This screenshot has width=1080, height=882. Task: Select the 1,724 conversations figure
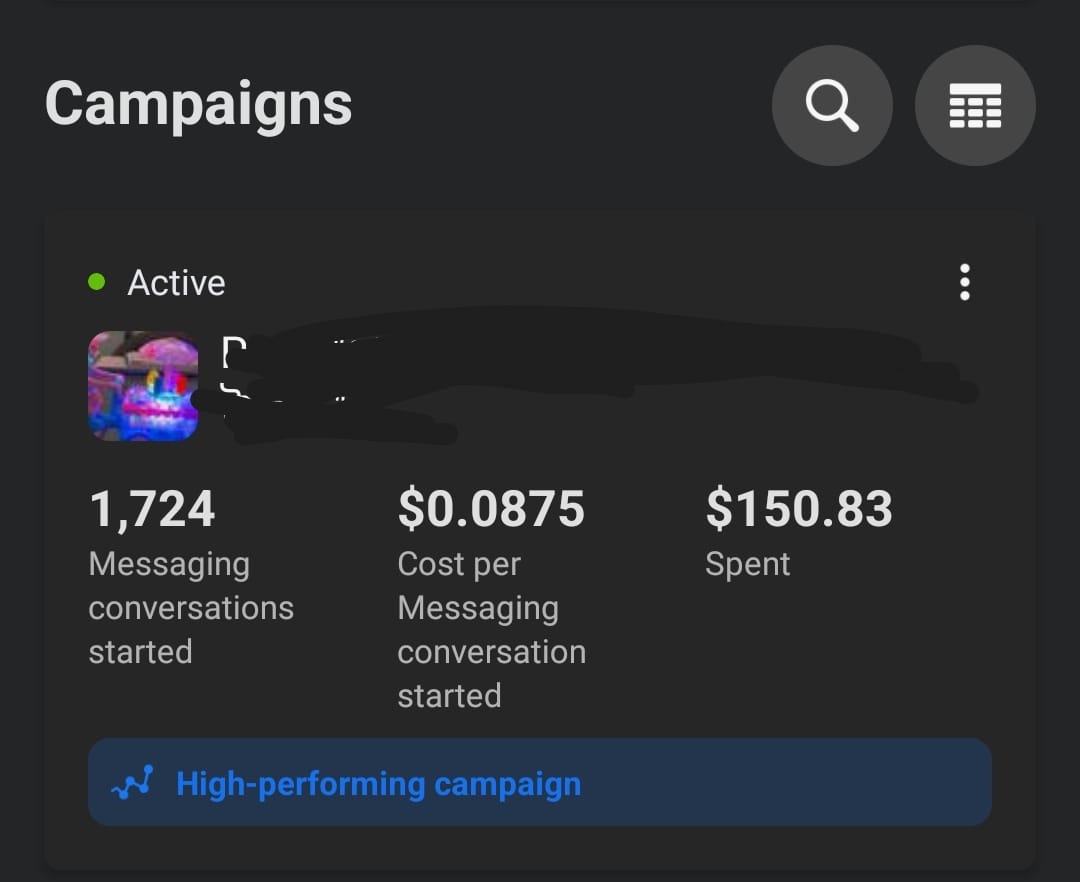tap(152, 509)
